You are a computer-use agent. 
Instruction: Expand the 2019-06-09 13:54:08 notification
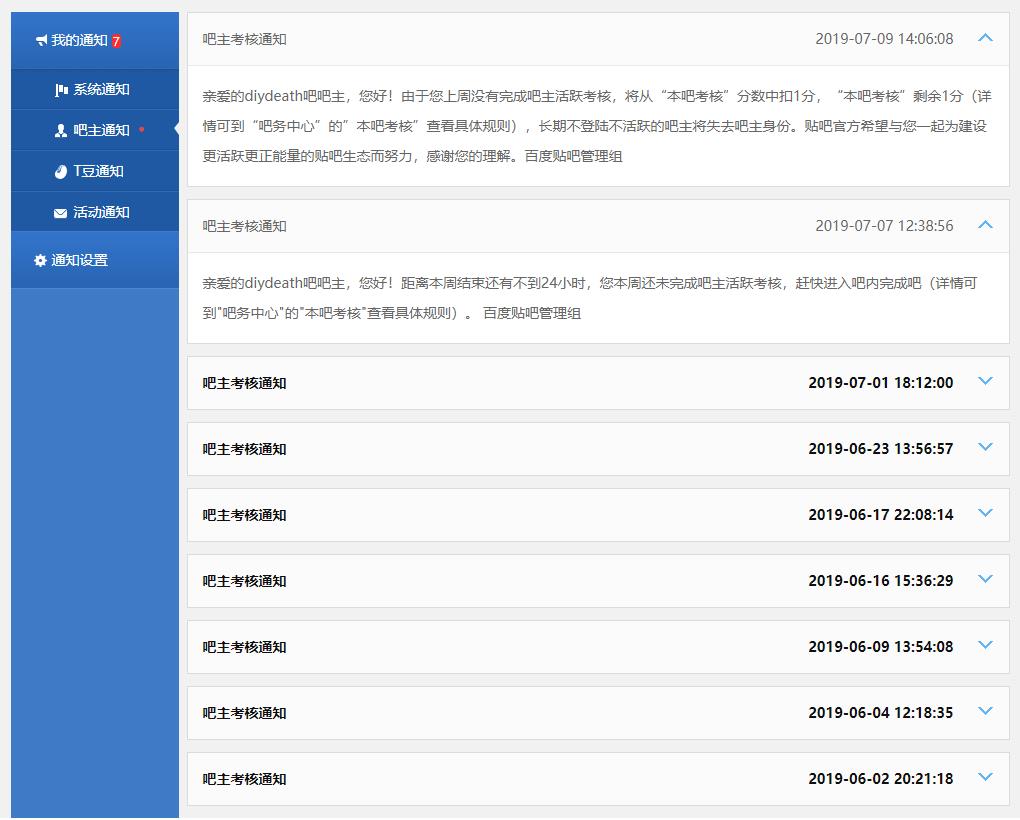[986, 645]
